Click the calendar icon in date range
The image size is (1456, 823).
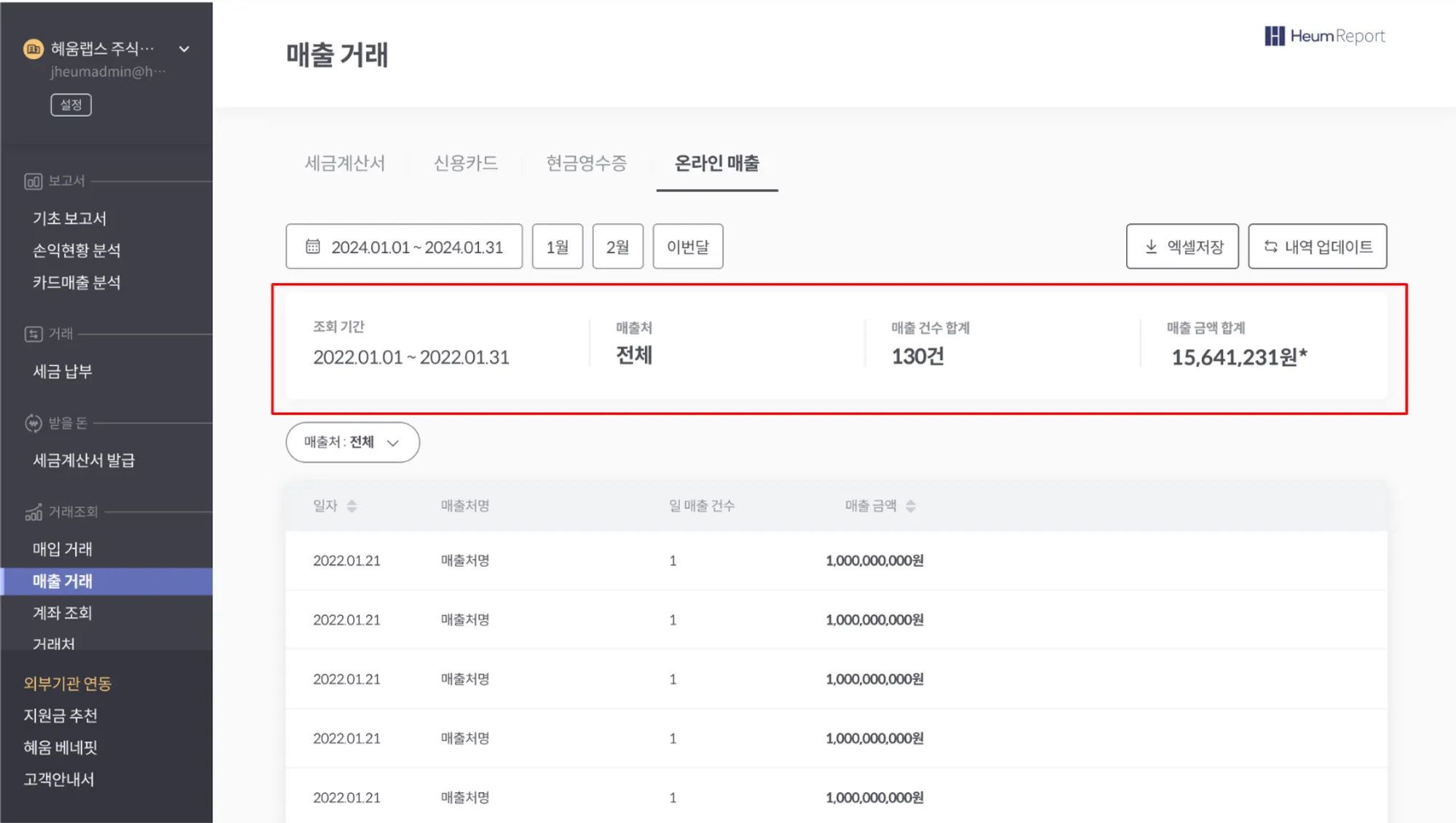[x=313, y=247]
